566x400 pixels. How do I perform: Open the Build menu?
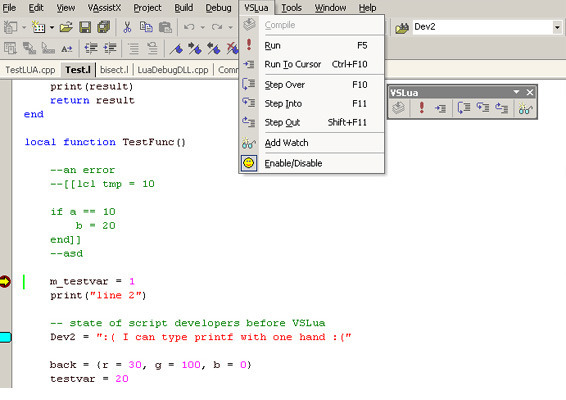pos(183,8)
